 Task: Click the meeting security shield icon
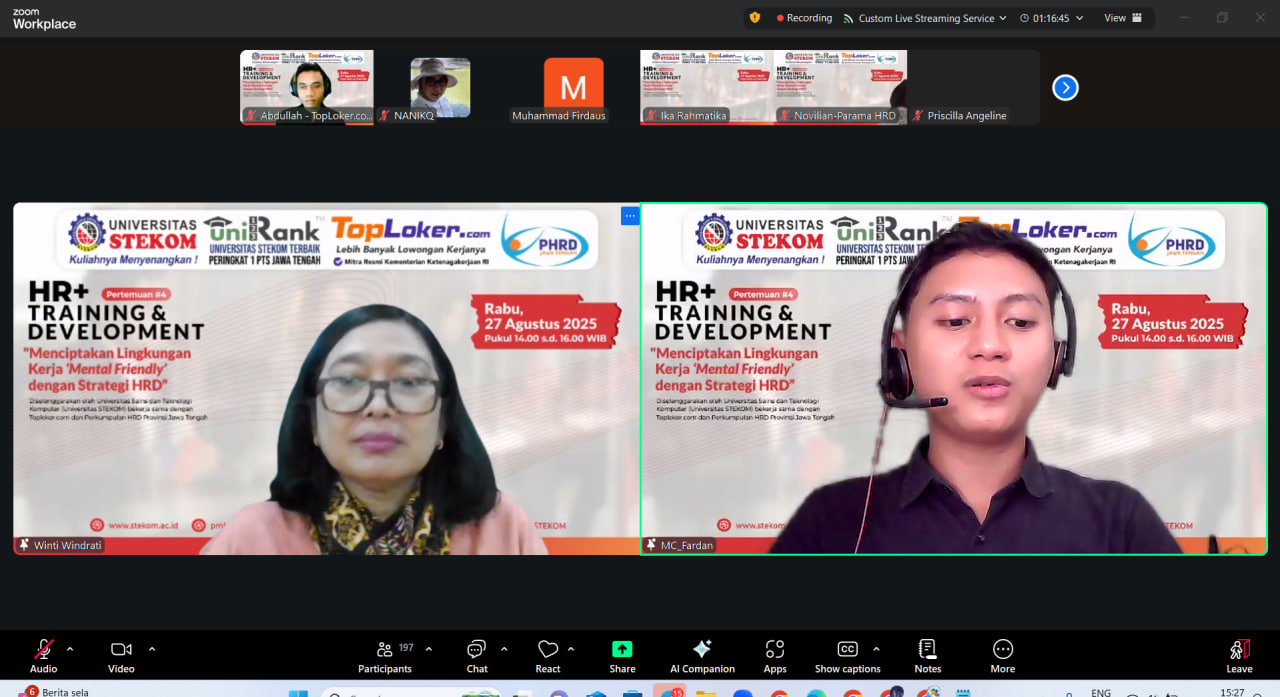click(755, 18)
